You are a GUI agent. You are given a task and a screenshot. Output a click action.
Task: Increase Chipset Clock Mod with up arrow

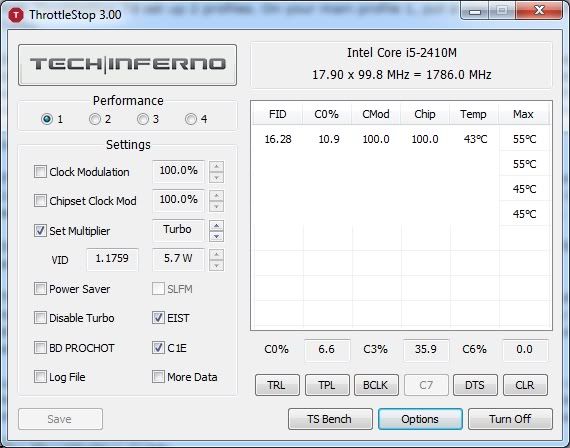coord(216,196)
